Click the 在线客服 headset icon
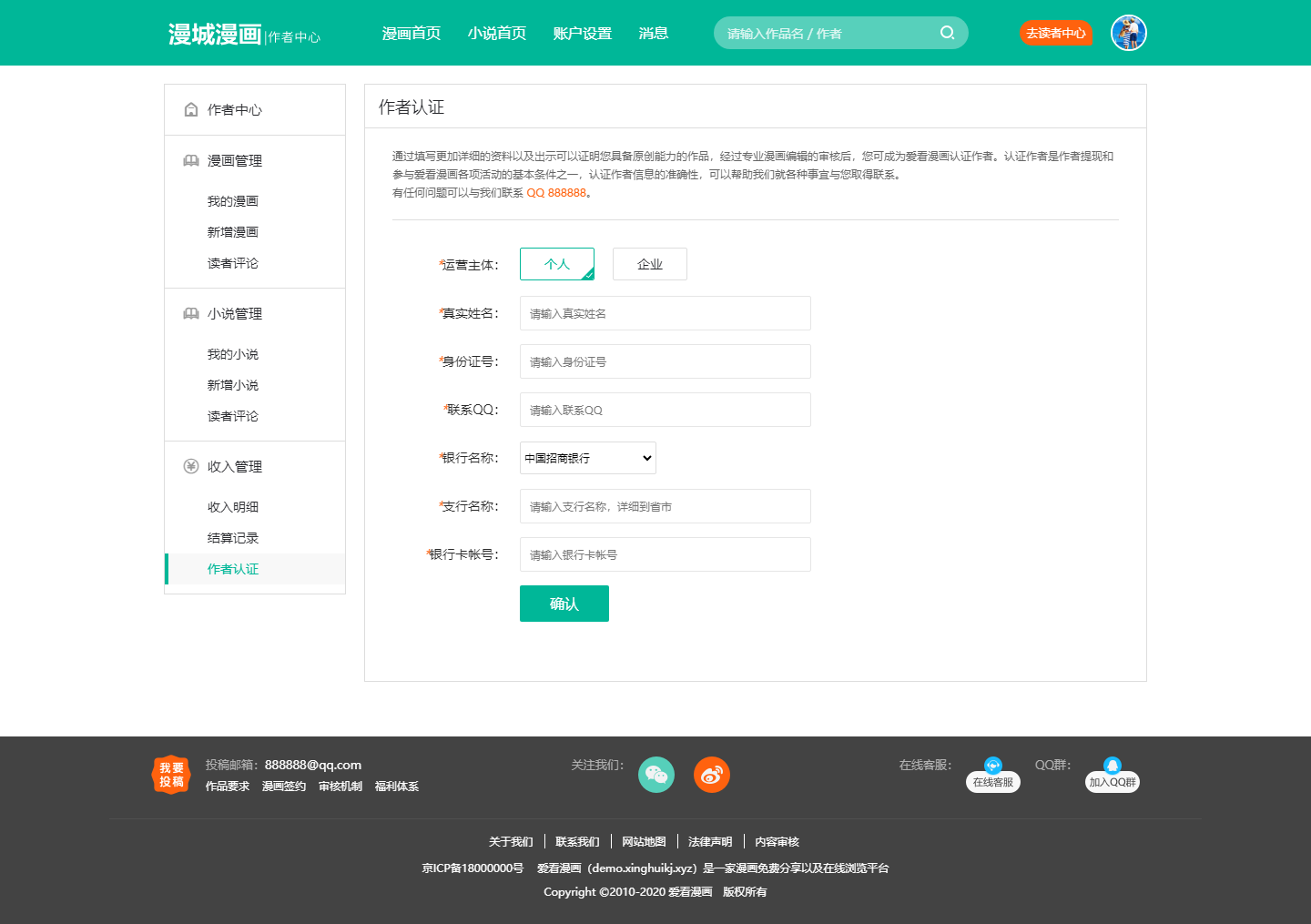The height and width of the screenshot is (924, 1311). tap(993, 766)
